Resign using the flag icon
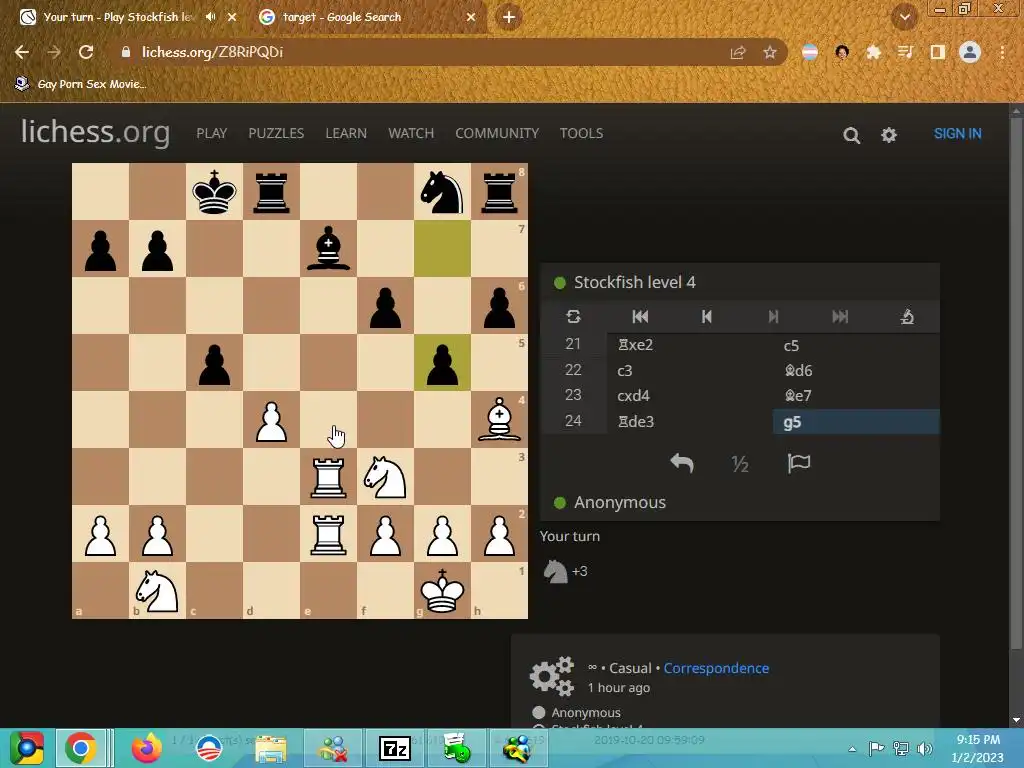Screen dimensions: 1024x768 [x=799, y=463]
